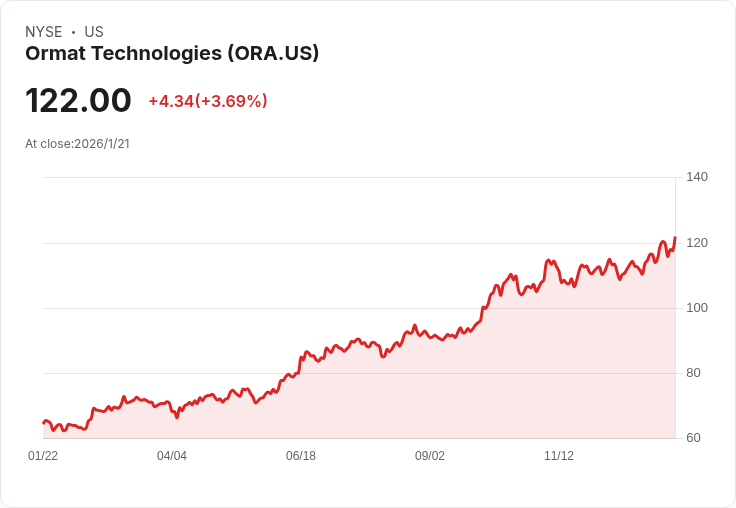Click the latest endpoint of the red price line
The width and height of the screenshot is (736, 508).
tap(675, 238)
